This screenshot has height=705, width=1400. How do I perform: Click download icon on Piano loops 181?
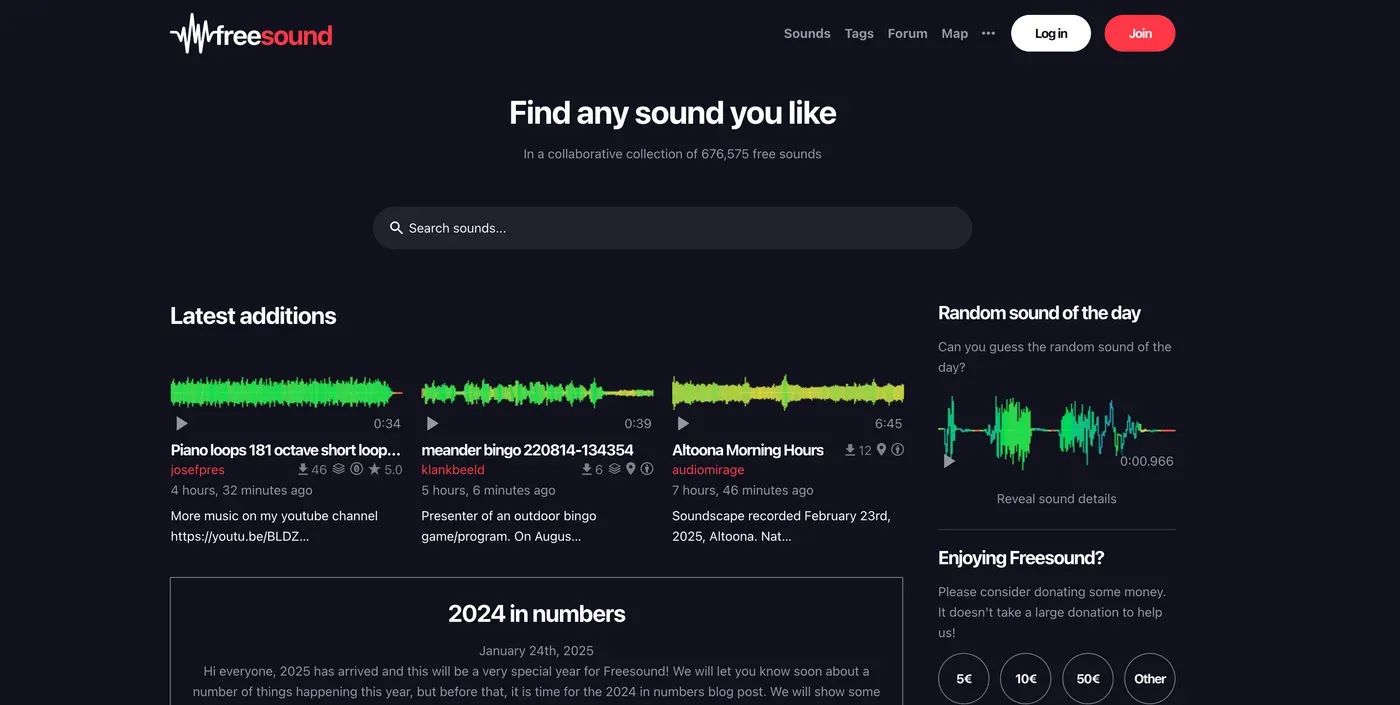tap(303, 469)
